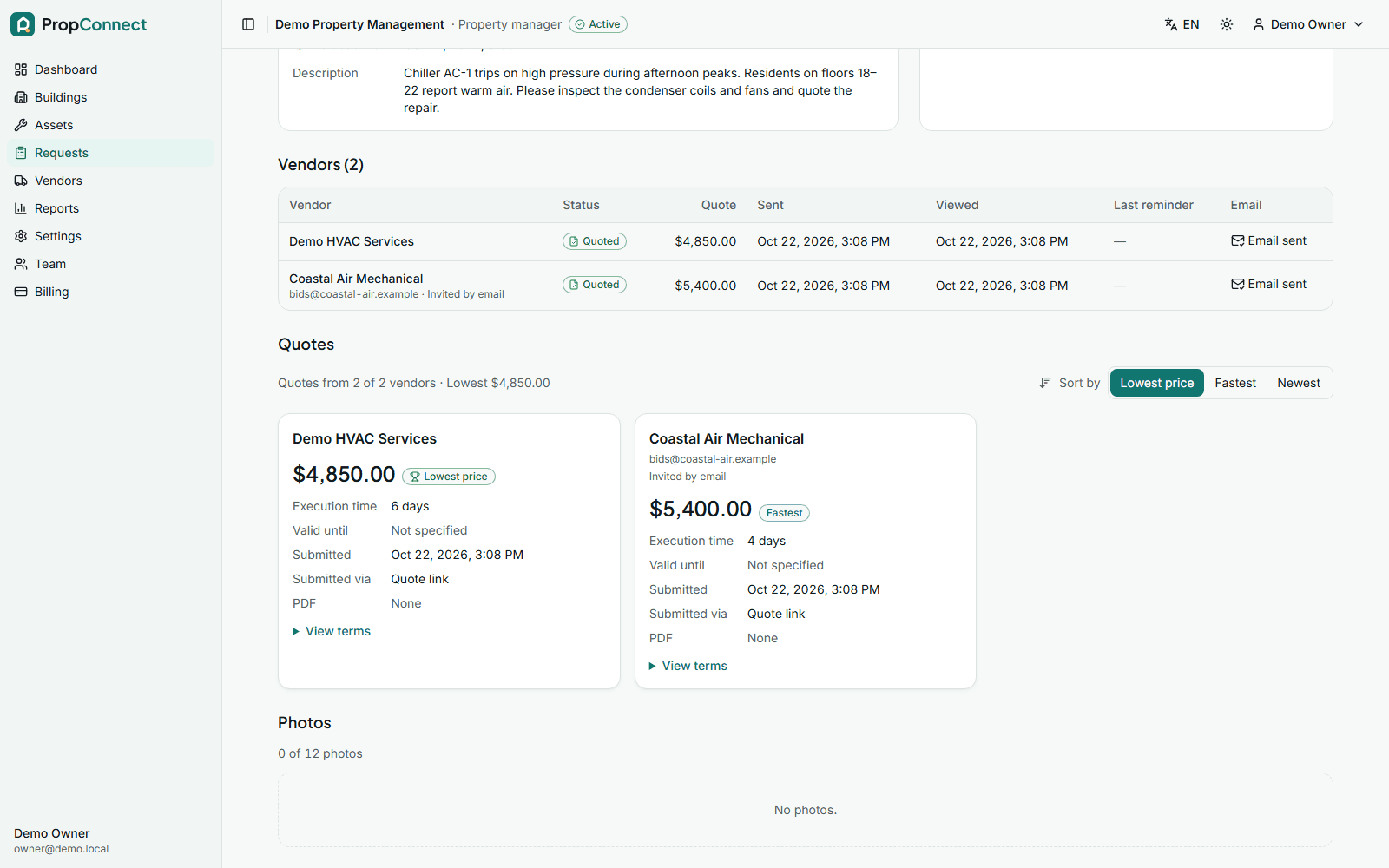Click the empty No photos drop area
The width and height of the screenshot is (1389, 868).
click(x=806, y=810)
